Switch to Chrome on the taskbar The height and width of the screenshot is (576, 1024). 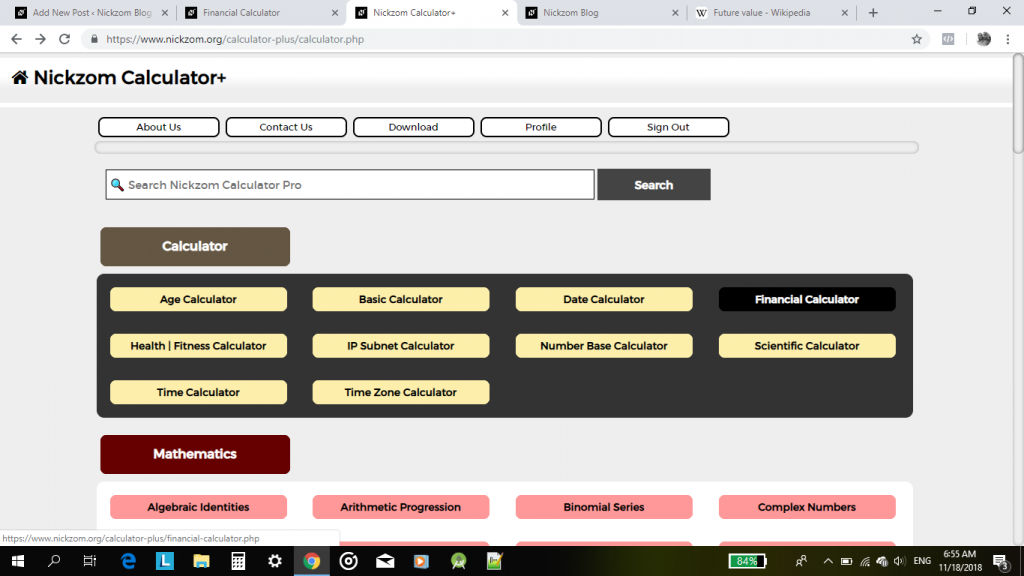(x=312, y=561)
